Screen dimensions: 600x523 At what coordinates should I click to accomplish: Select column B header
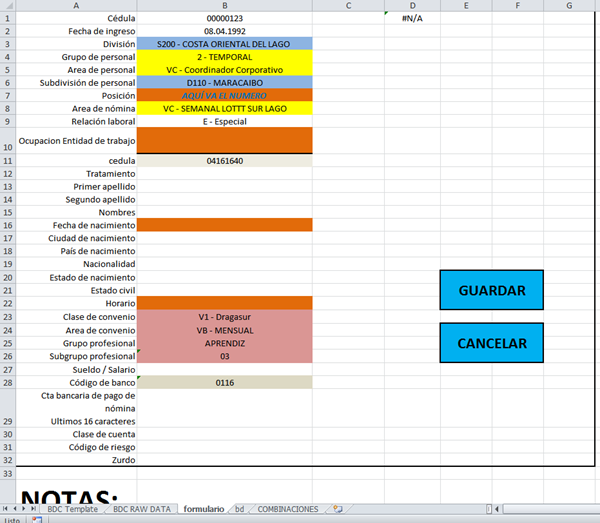point(225,5)
